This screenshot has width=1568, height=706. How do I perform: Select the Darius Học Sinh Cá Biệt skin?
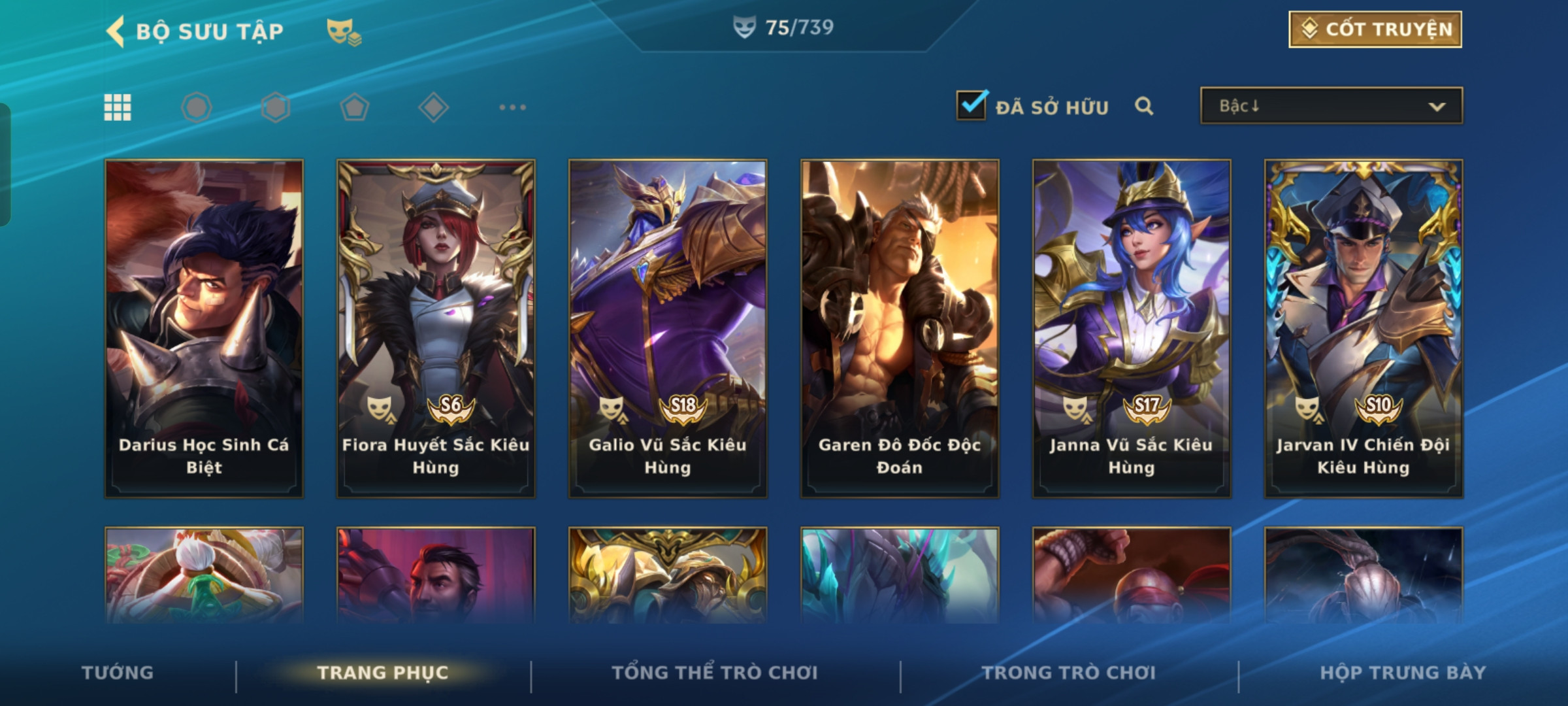(x=204, y=329)
